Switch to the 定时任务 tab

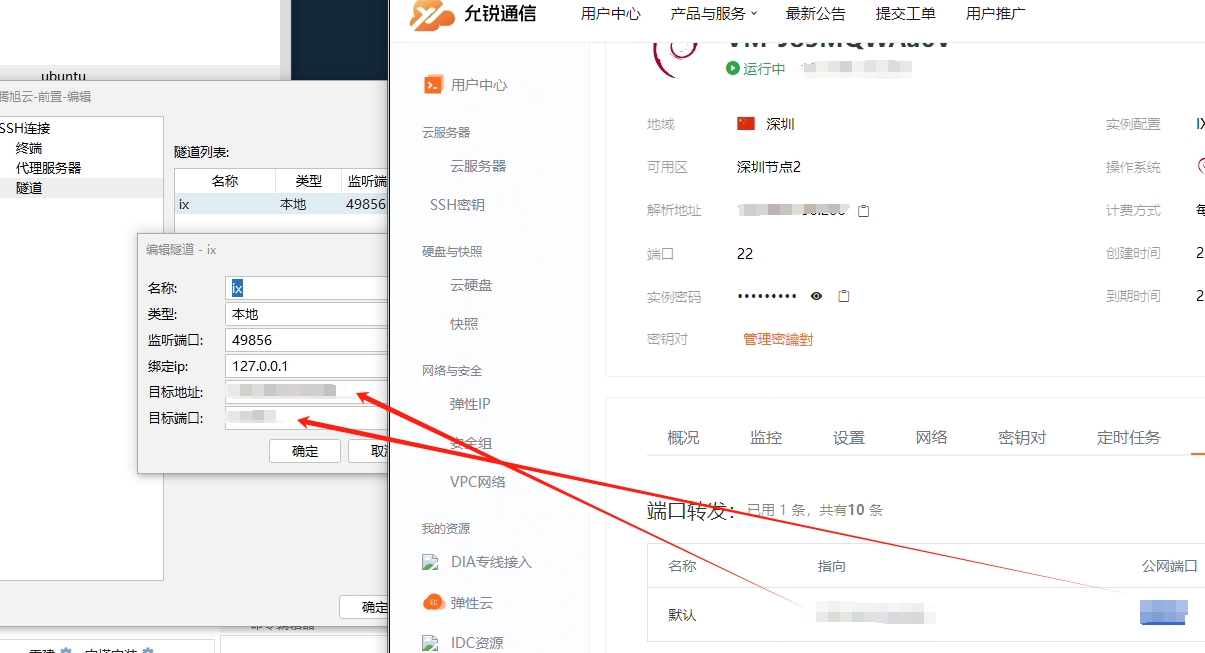pos(1129,437)
